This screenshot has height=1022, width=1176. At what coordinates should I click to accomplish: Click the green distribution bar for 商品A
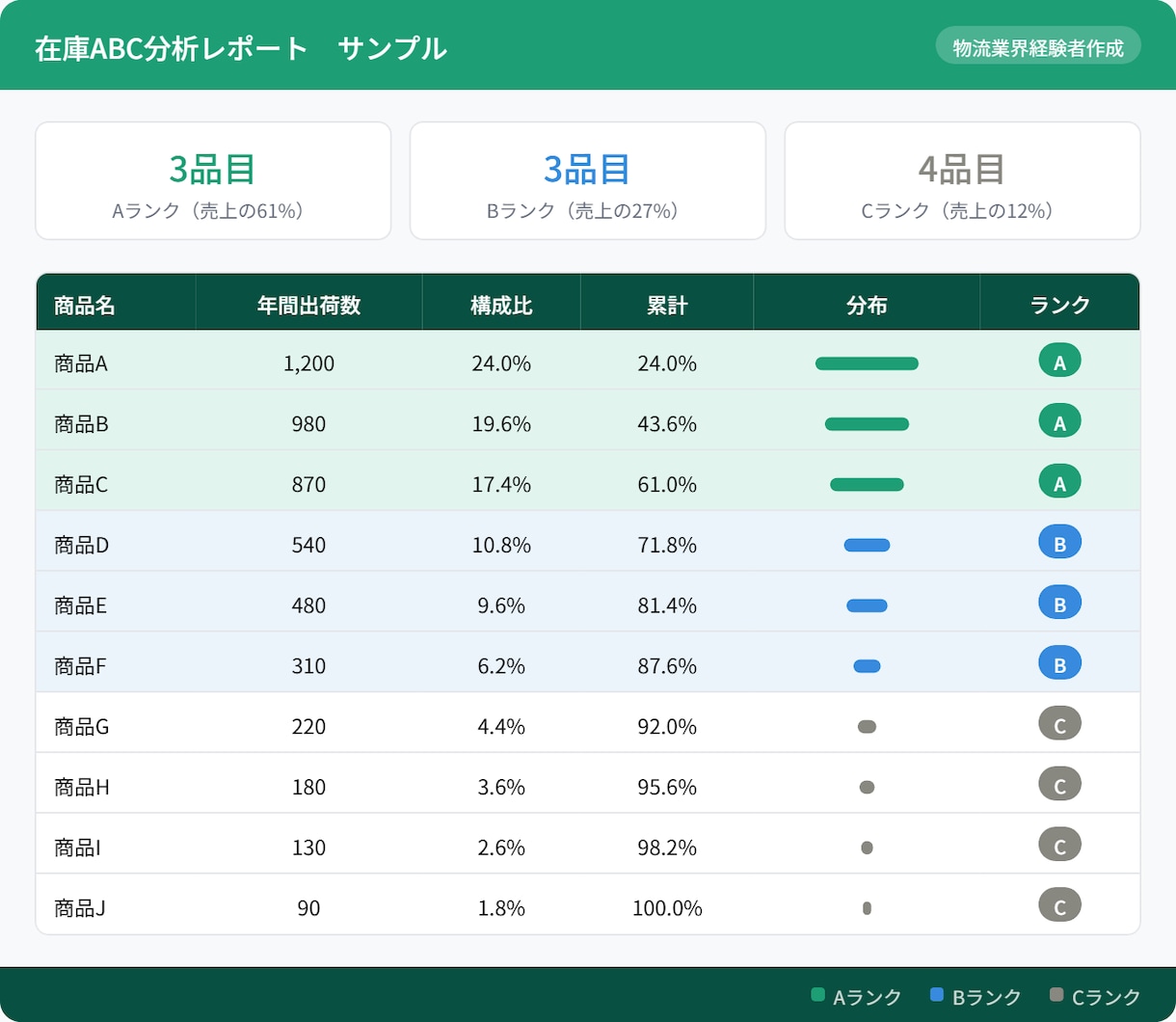coord(867,363)
